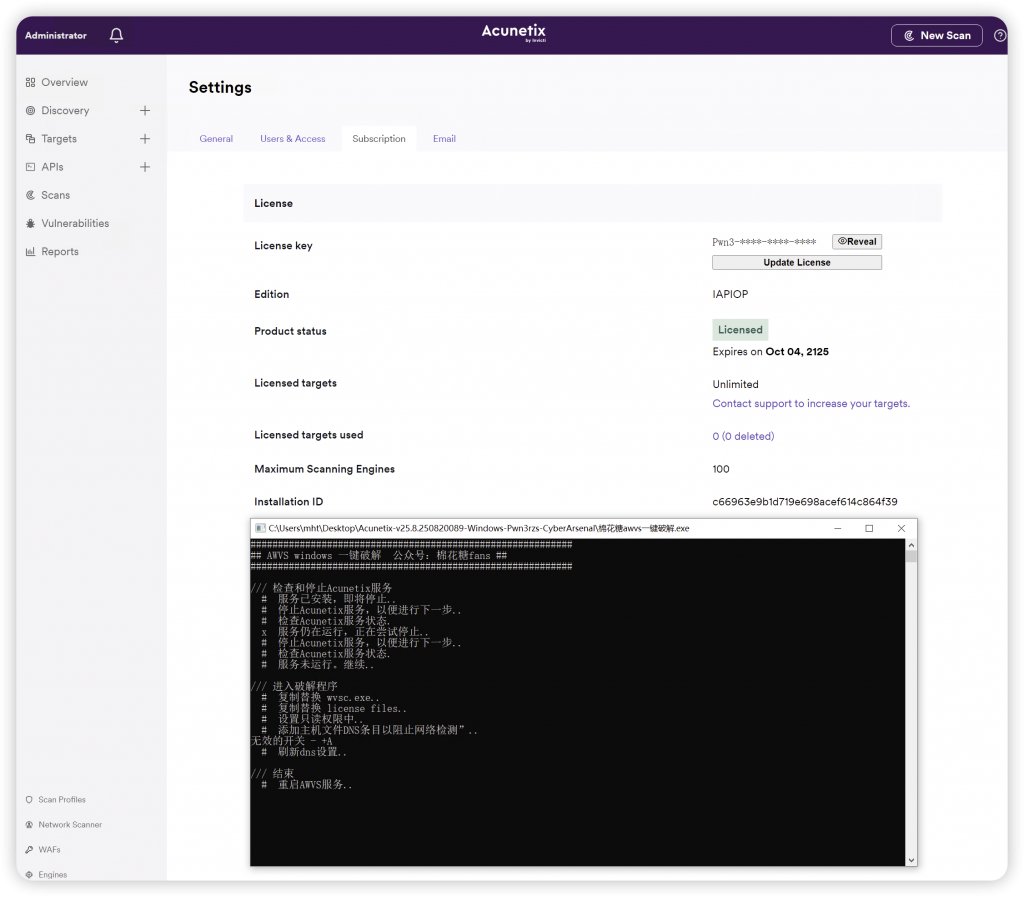Open Reports in the sidebar
1024x897 pixels.
(59, 252)
